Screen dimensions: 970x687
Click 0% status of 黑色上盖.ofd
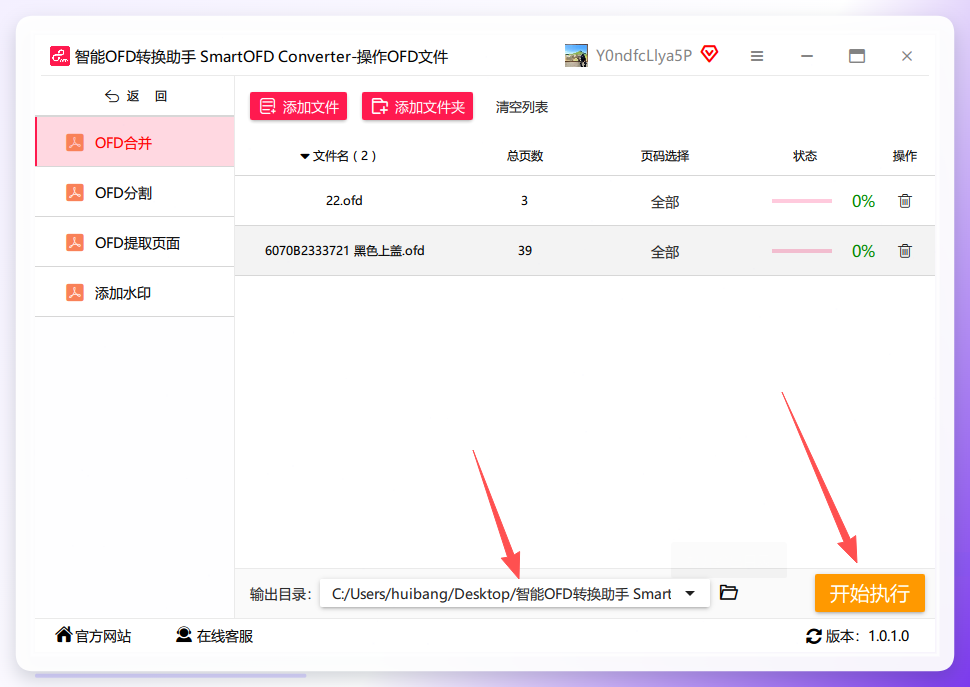(863, 251)
